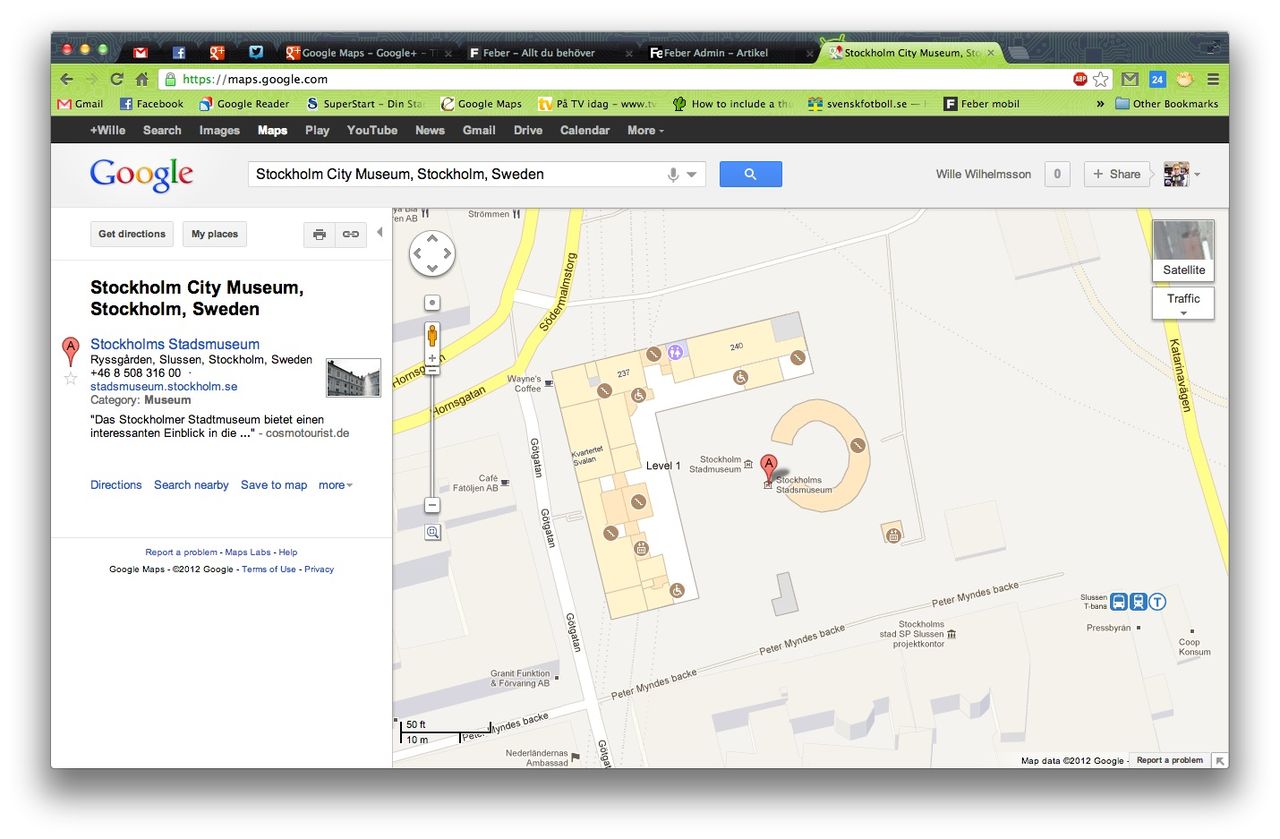Click the blue search button
This screenshot has height=839, width=1280.
coord(750,174)
